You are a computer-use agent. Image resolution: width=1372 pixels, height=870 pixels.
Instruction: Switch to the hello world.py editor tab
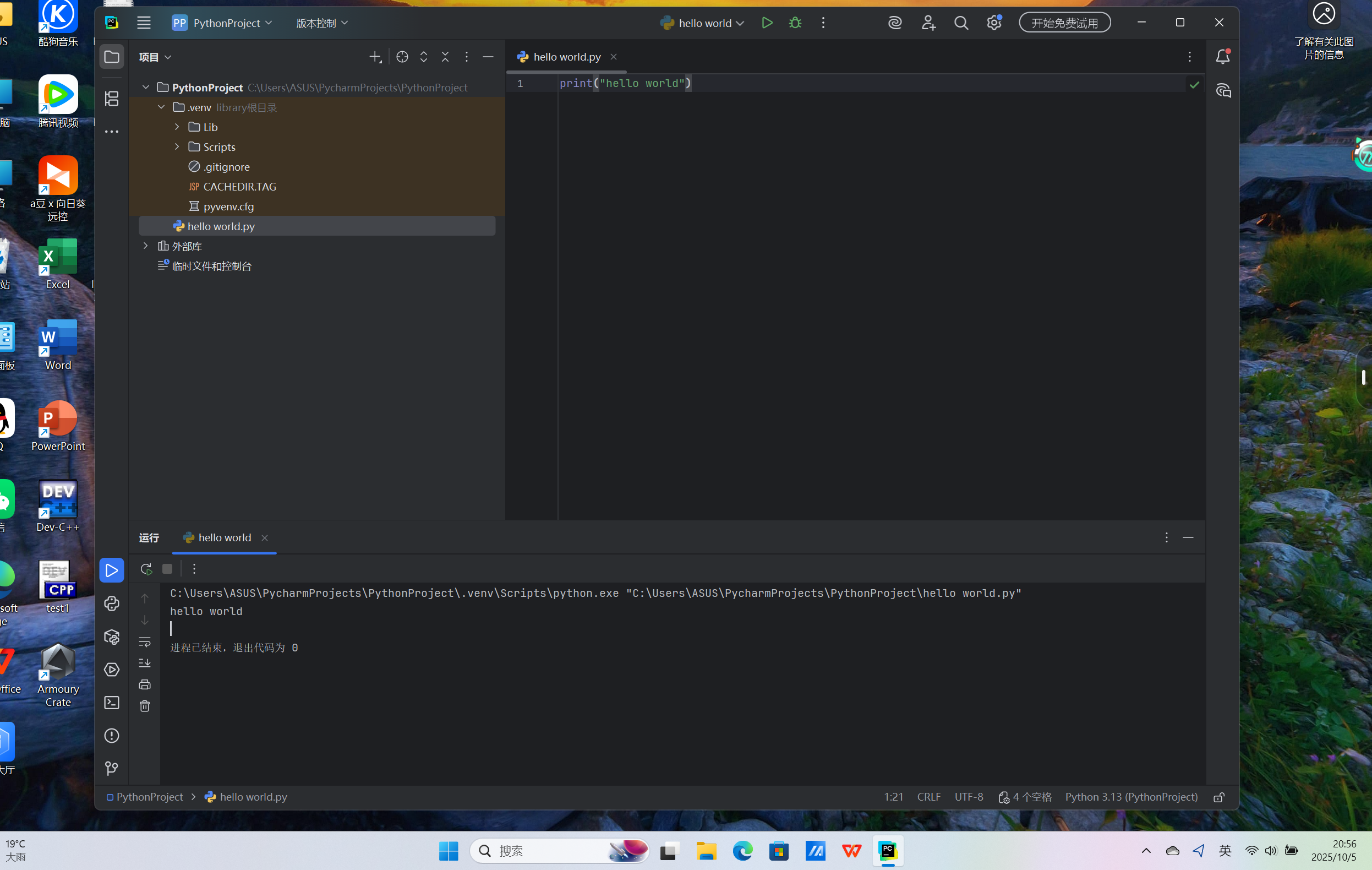click(565, 57)
